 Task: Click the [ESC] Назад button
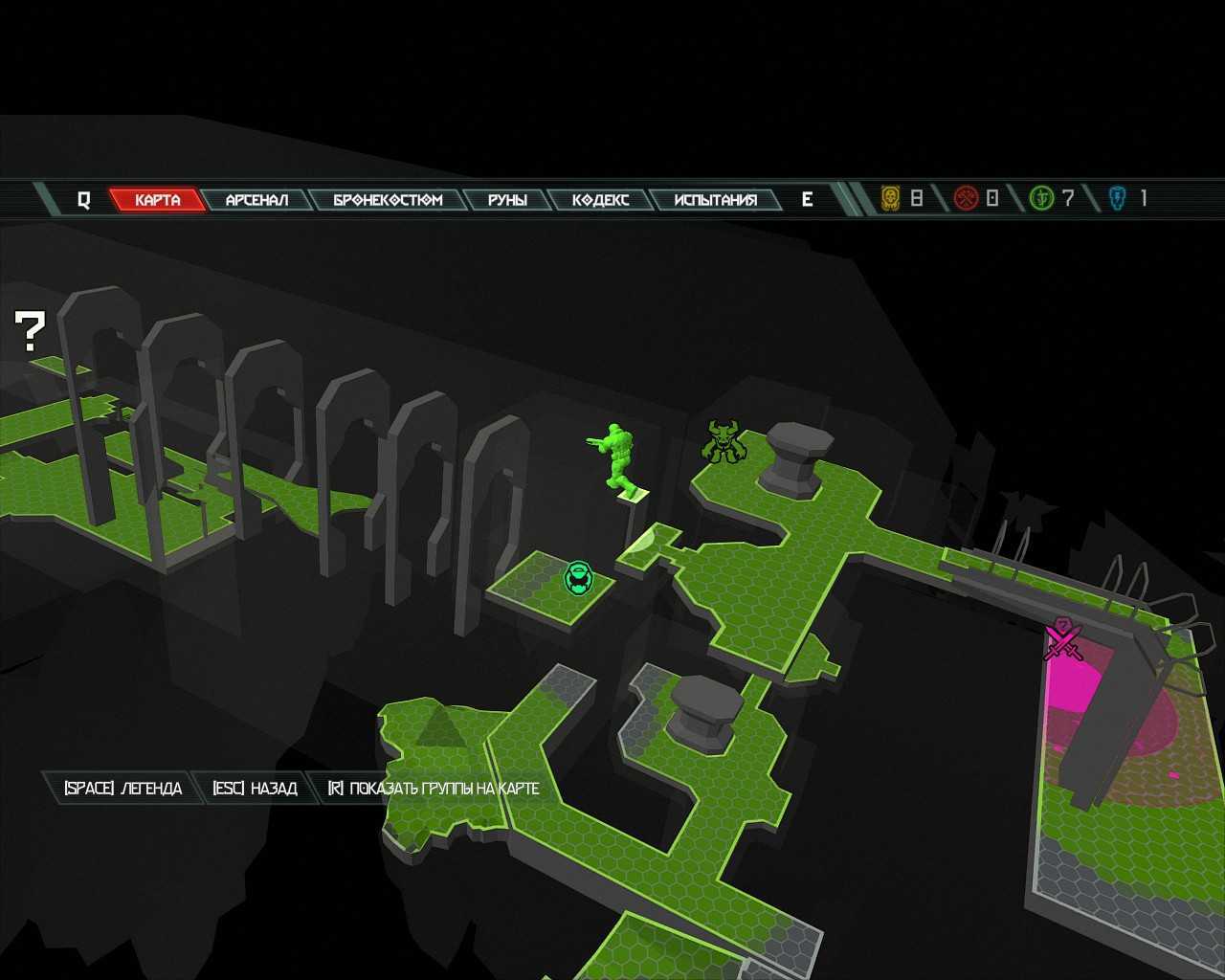[x=255, y=788]
